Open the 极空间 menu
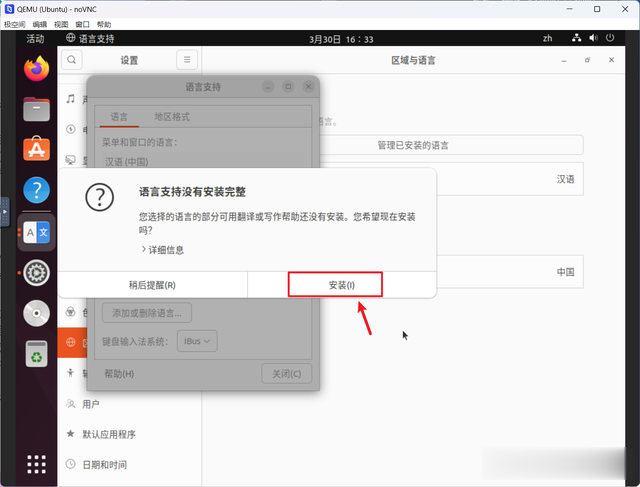 [x=15, y=24]
